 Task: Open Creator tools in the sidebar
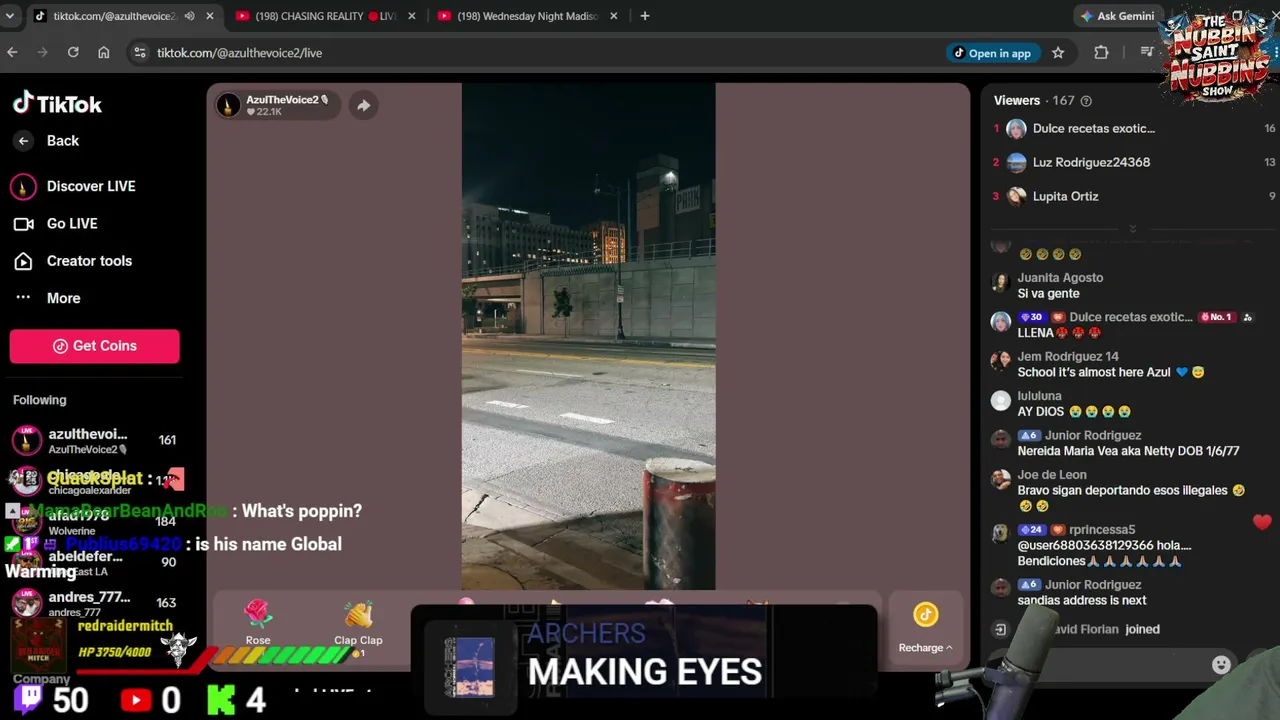(73, 261)
